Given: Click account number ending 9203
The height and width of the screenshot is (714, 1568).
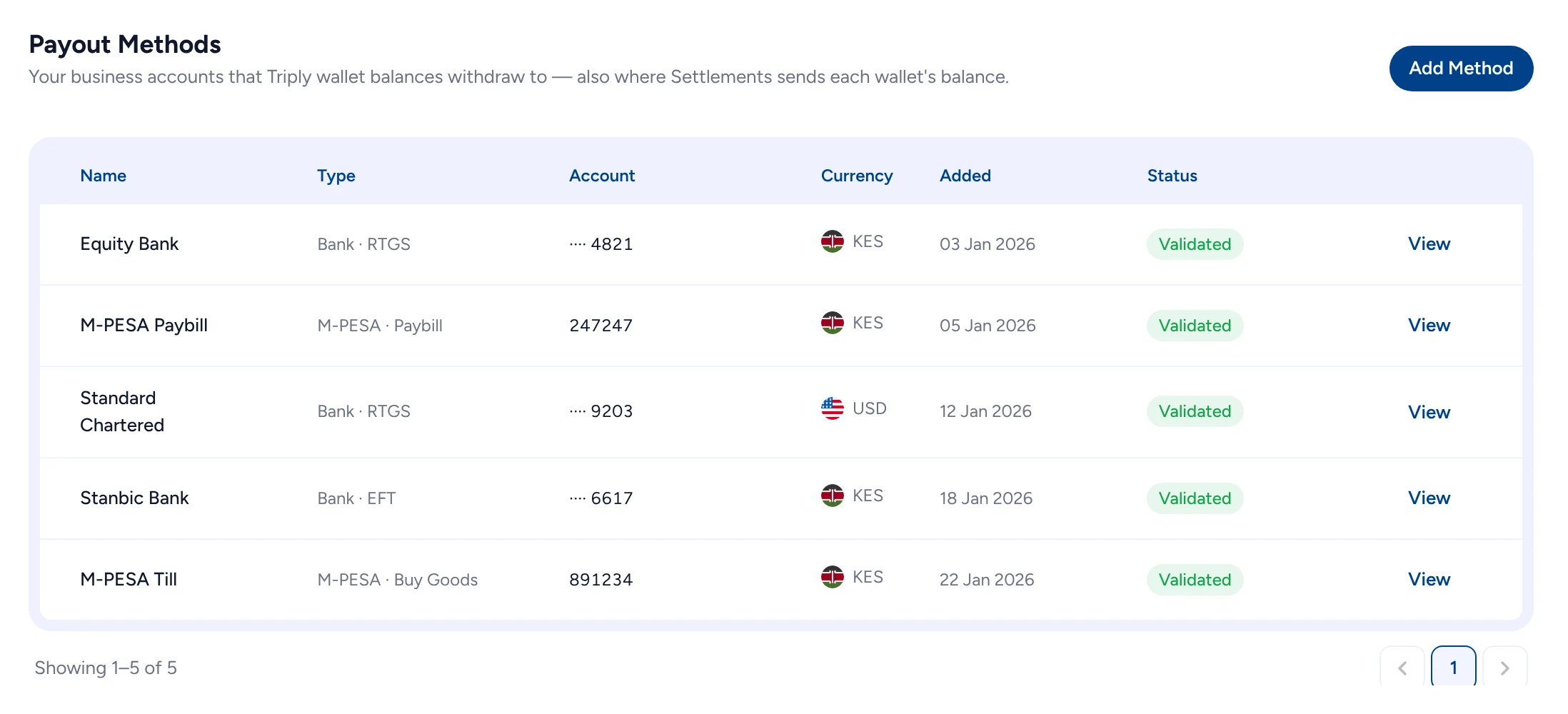Looking at the screenshot, I should pyautogui.click(x=601, y=411).
